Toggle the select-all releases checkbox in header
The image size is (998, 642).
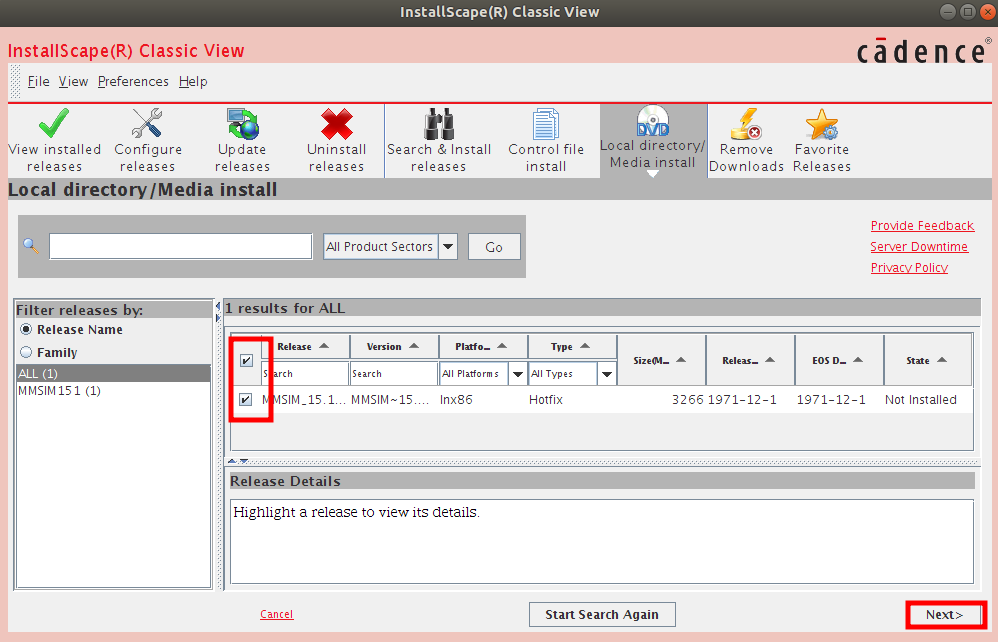[x=246, y=361]
